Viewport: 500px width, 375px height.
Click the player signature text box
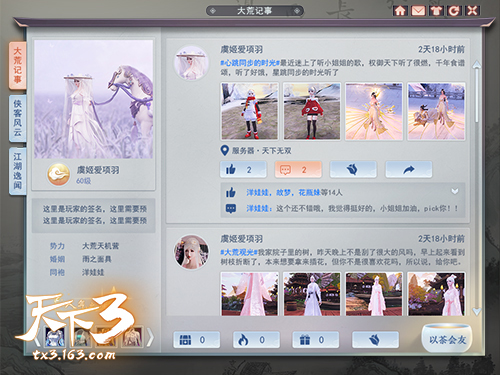coord(94,215)
